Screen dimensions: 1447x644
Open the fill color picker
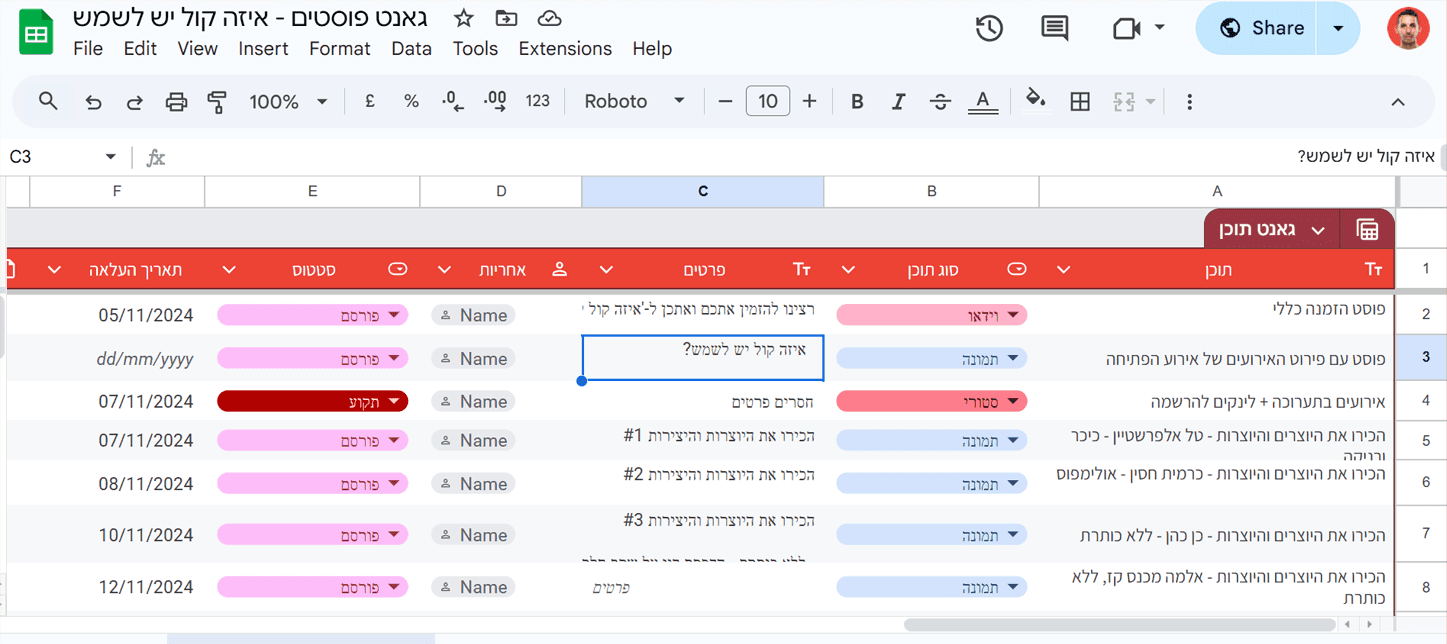click(1036, 101)
